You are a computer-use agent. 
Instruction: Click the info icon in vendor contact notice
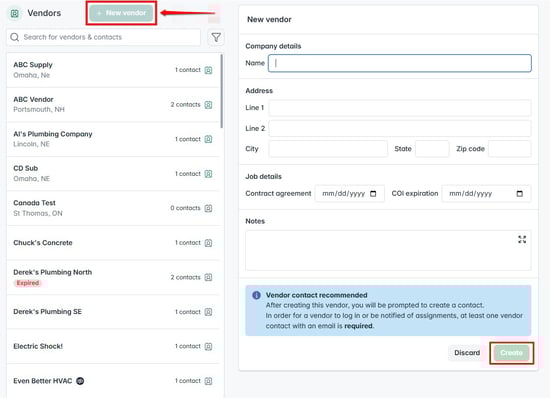(256, 295)
